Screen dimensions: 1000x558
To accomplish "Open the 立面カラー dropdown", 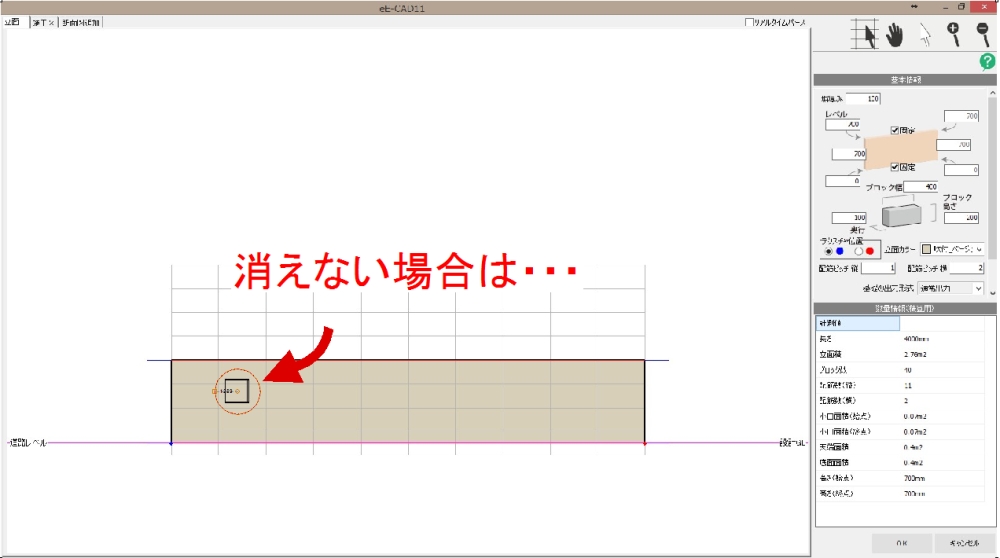I will pos(952,249).
